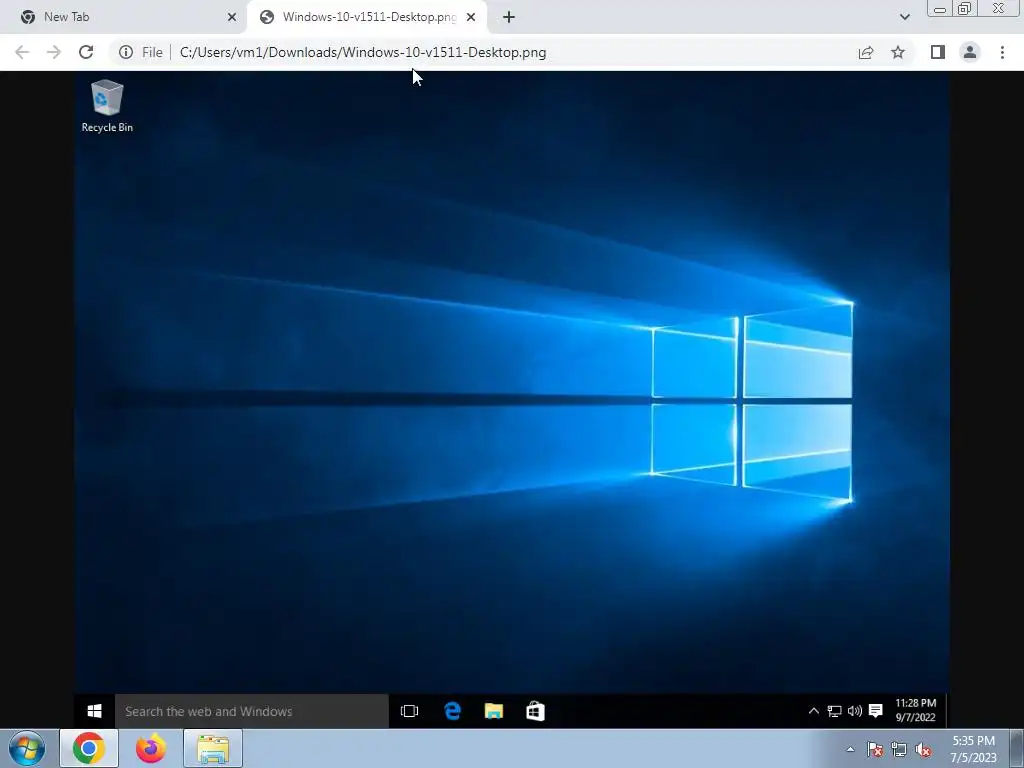The height and width of the screenshot is (768, 1024).
Task: Click Recycle Bin icon in image
Action: tap(107, 106)
